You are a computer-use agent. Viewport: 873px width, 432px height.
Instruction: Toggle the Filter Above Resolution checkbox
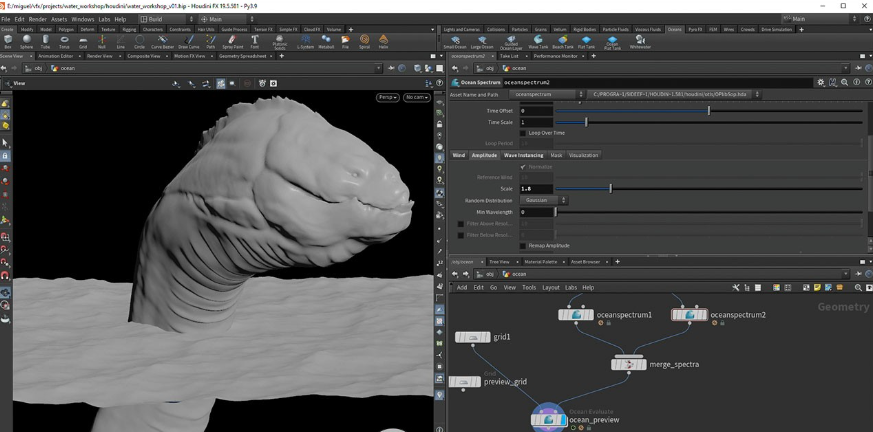click(461, 223)
